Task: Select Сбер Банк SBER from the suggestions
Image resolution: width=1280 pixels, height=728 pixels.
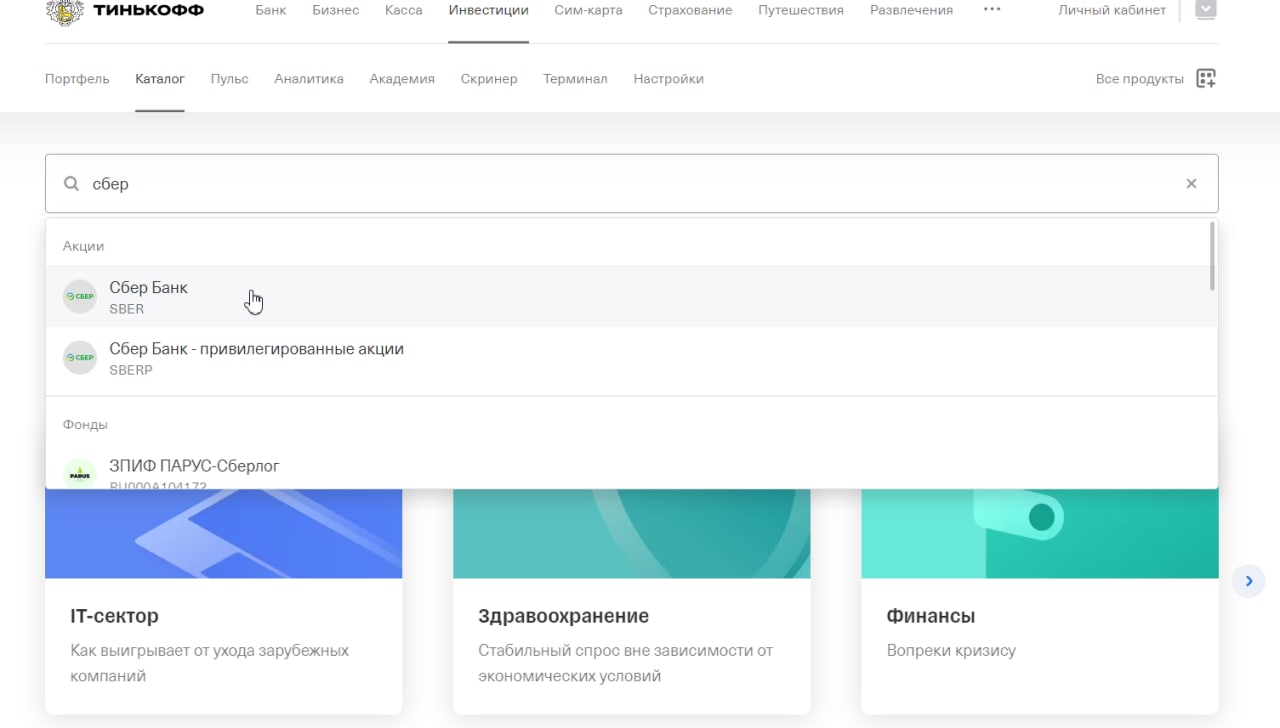Action: click(148, 296)
